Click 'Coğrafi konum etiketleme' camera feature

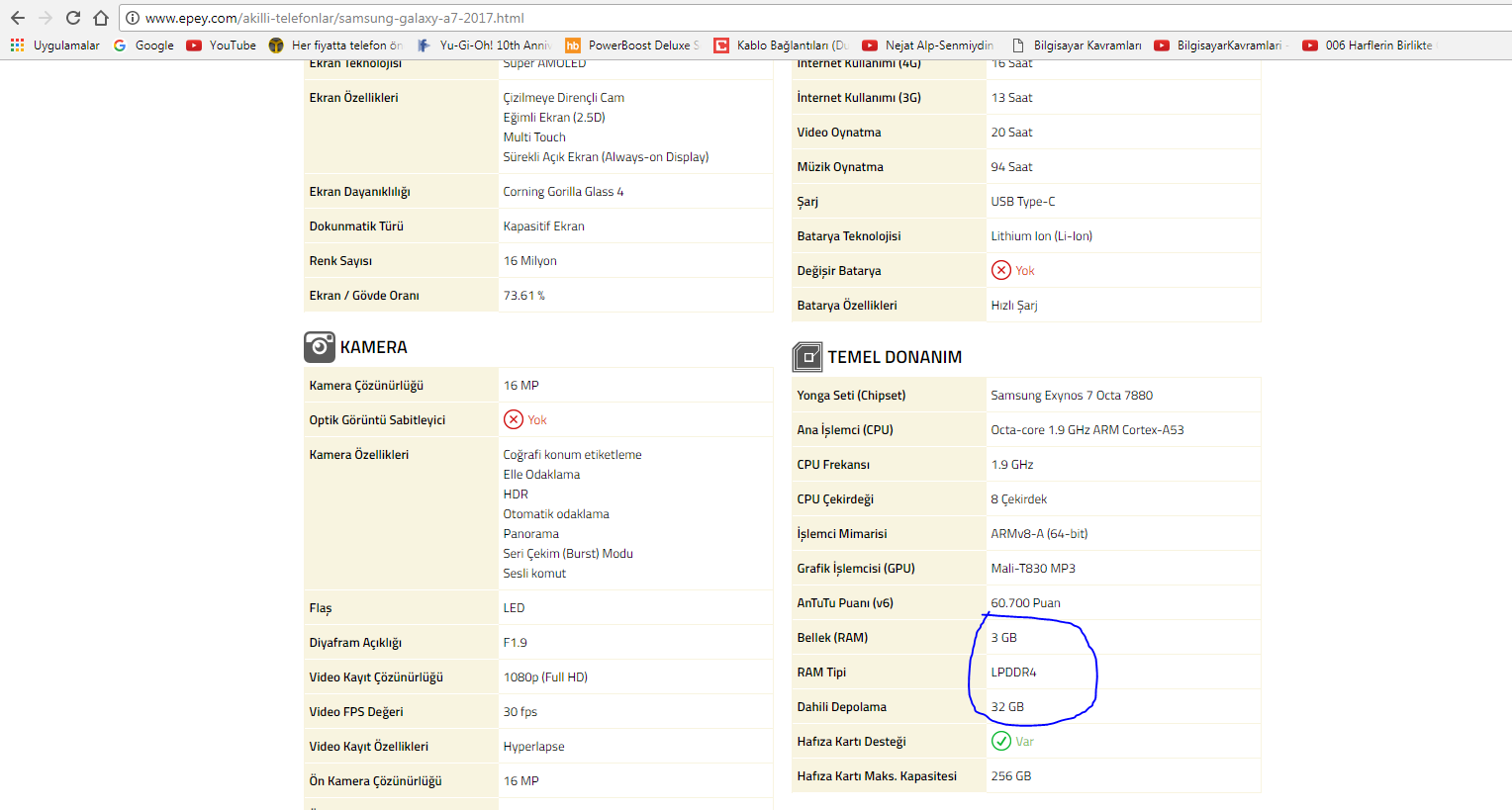click(573, 455)
